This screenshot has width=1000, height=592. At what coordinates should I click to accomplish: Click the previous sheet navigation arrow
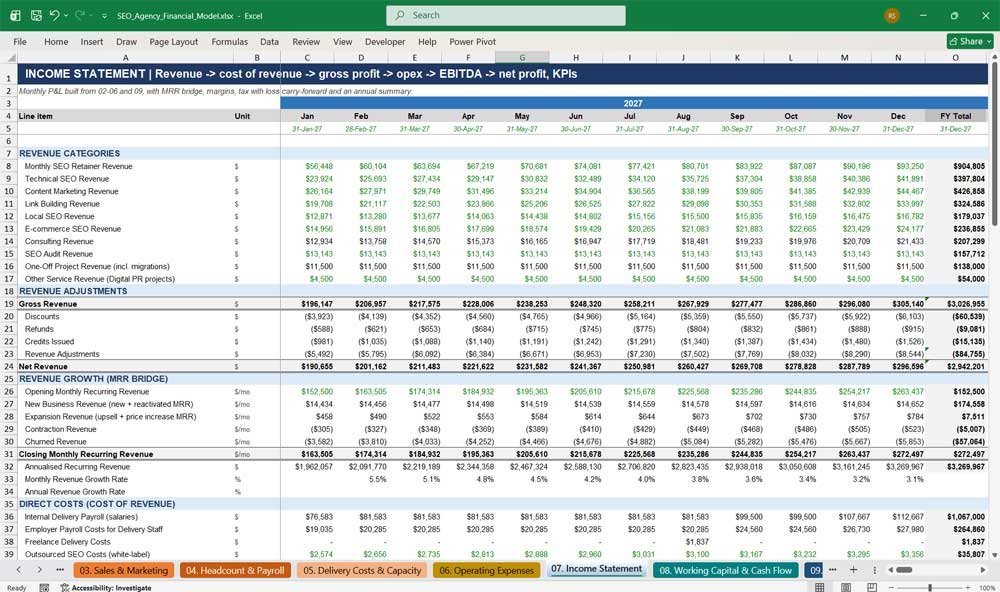point(18,570)
